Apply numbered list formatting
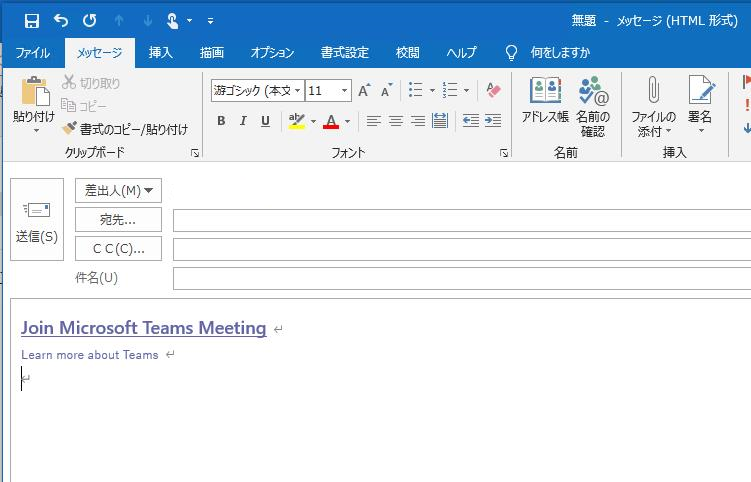 coord(450,90)
